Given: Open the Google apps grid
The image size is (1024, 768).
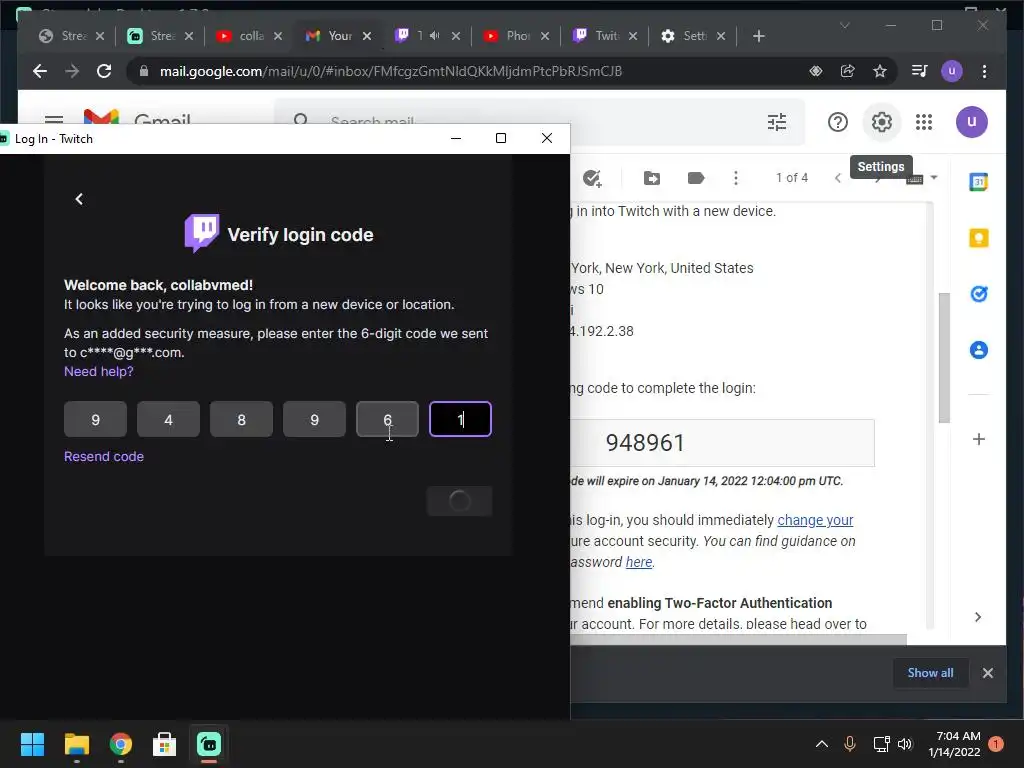Looking at the screenshot, I should (924, 122).
